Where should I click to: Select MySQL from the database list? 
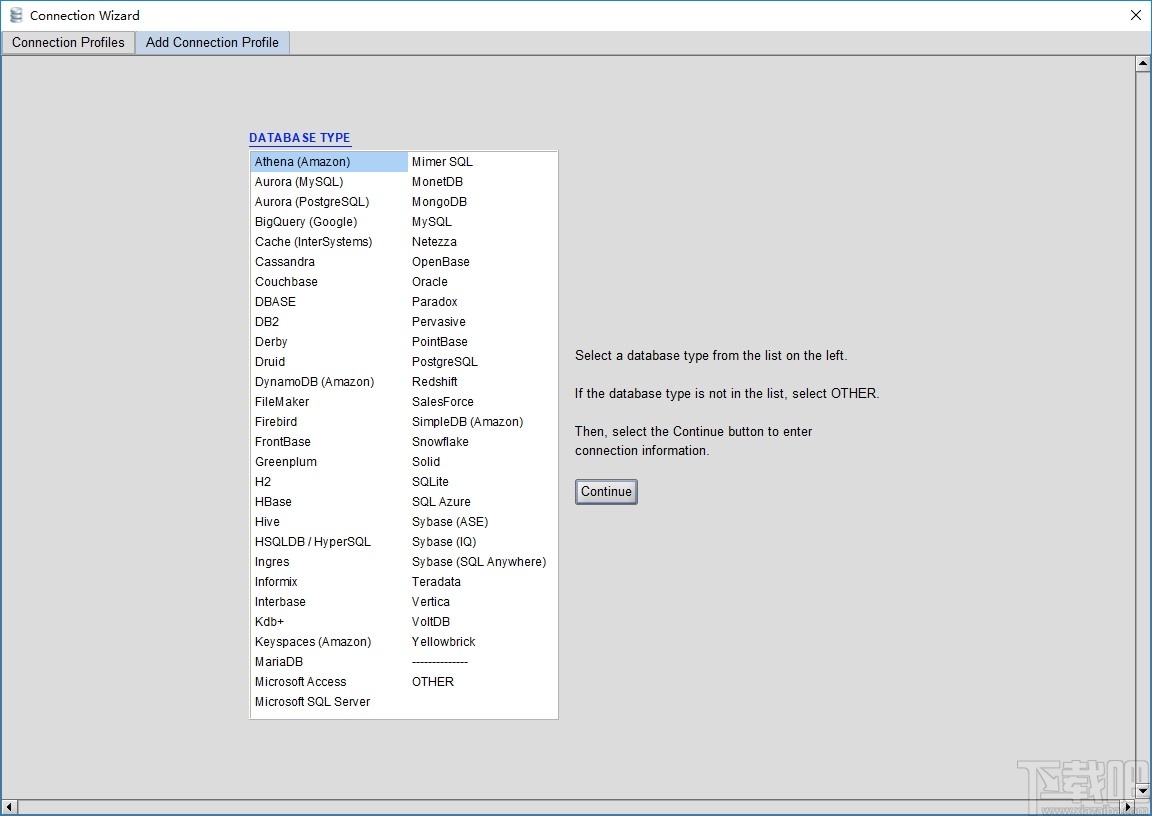(x=431, y=221)
